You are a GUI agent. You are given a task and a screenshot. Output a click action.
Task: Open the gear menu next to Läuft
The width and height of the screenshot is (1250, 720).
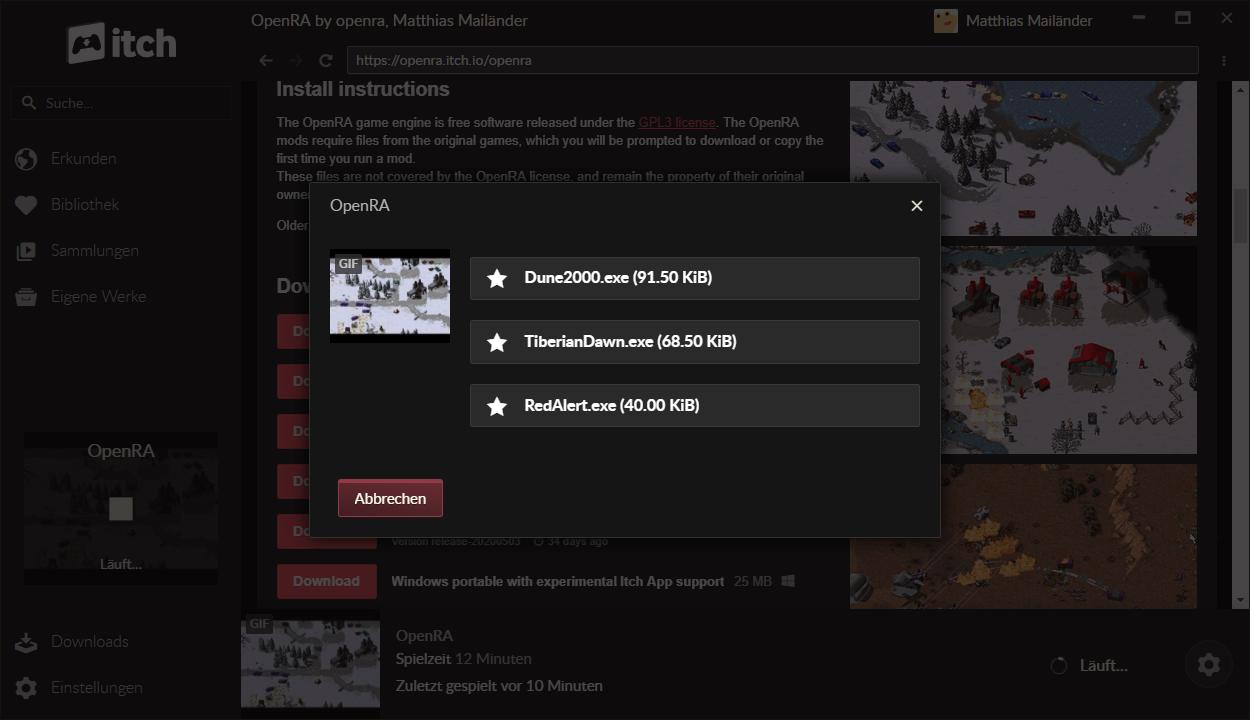click(1208, 664)
